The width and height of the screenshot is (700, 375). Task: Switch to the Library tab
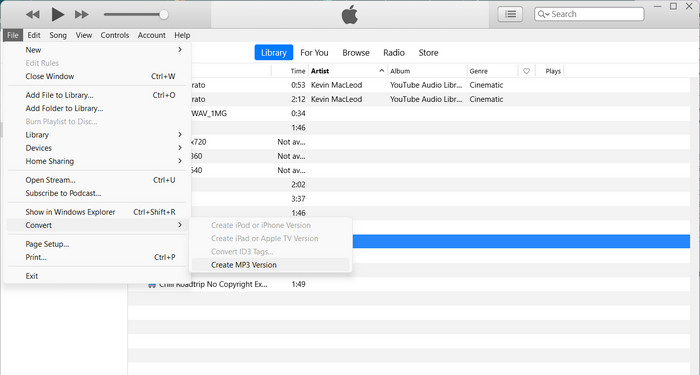[274, 53]
